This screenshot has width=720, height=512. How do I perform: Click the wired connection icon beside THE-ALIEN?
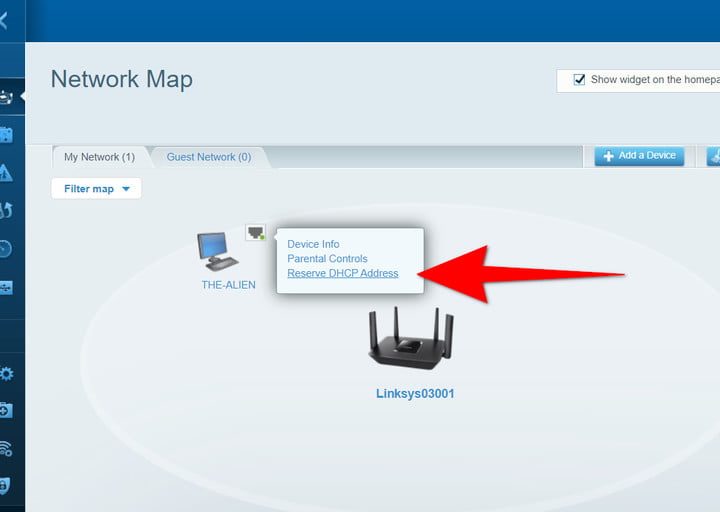tap(256, 233)
